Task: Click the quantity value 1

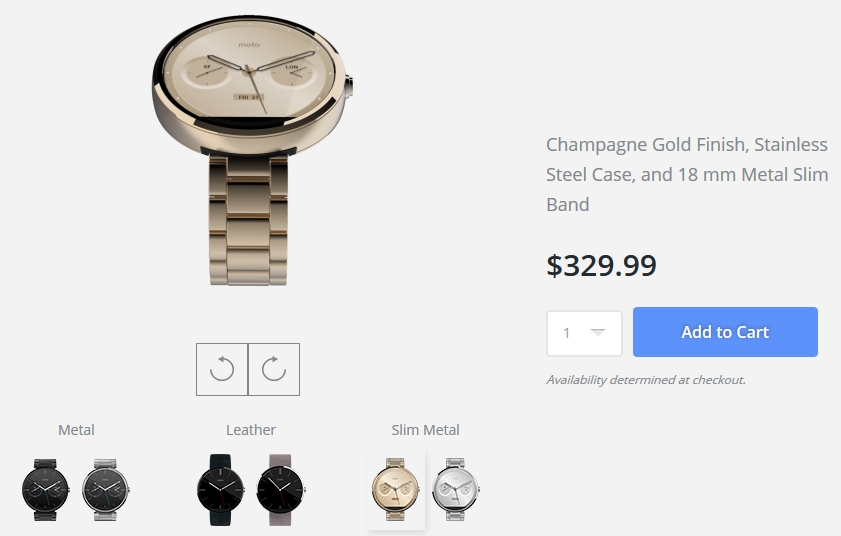Action: click(x=566, y=333)
